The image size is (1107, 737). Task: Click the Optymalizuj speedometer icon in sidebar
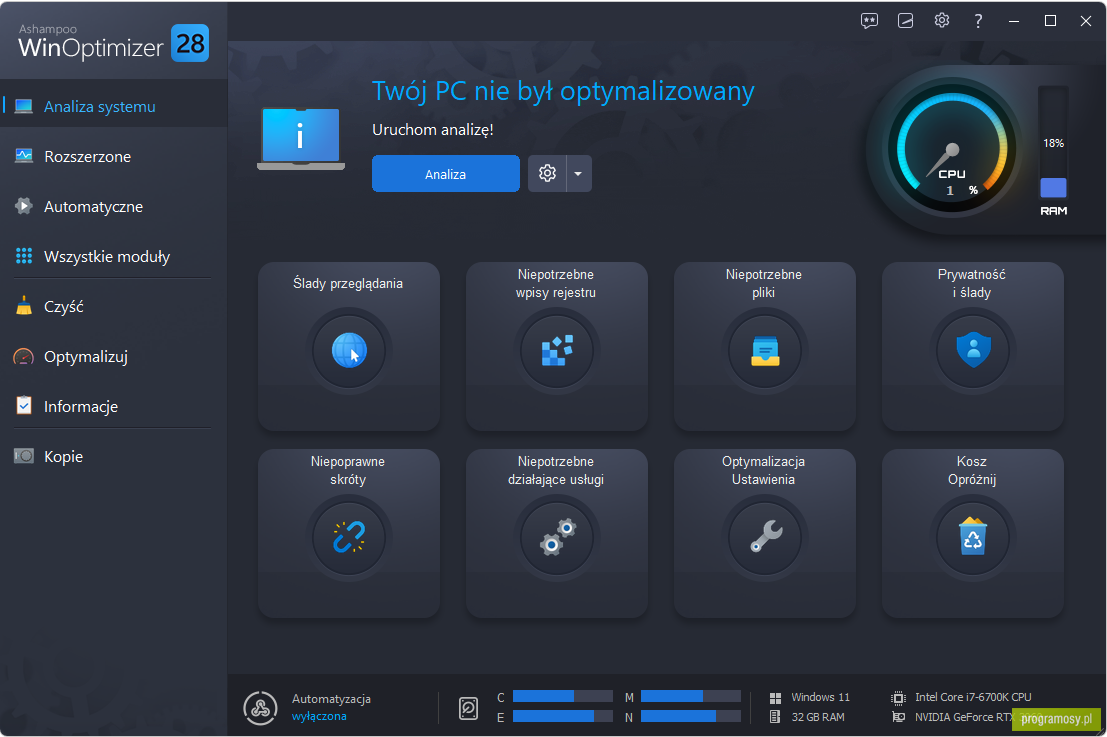(24, 356)
